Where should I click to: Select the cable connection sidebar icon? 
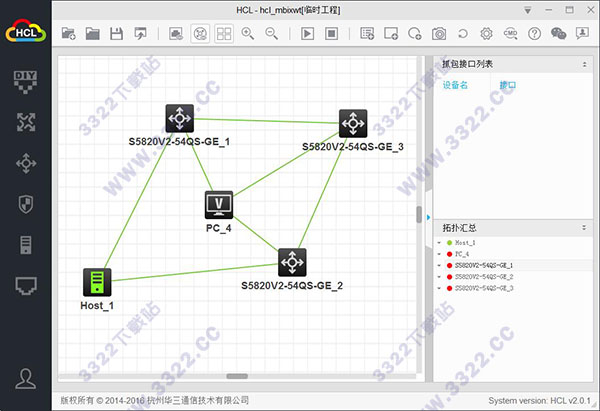click(26, 286)
